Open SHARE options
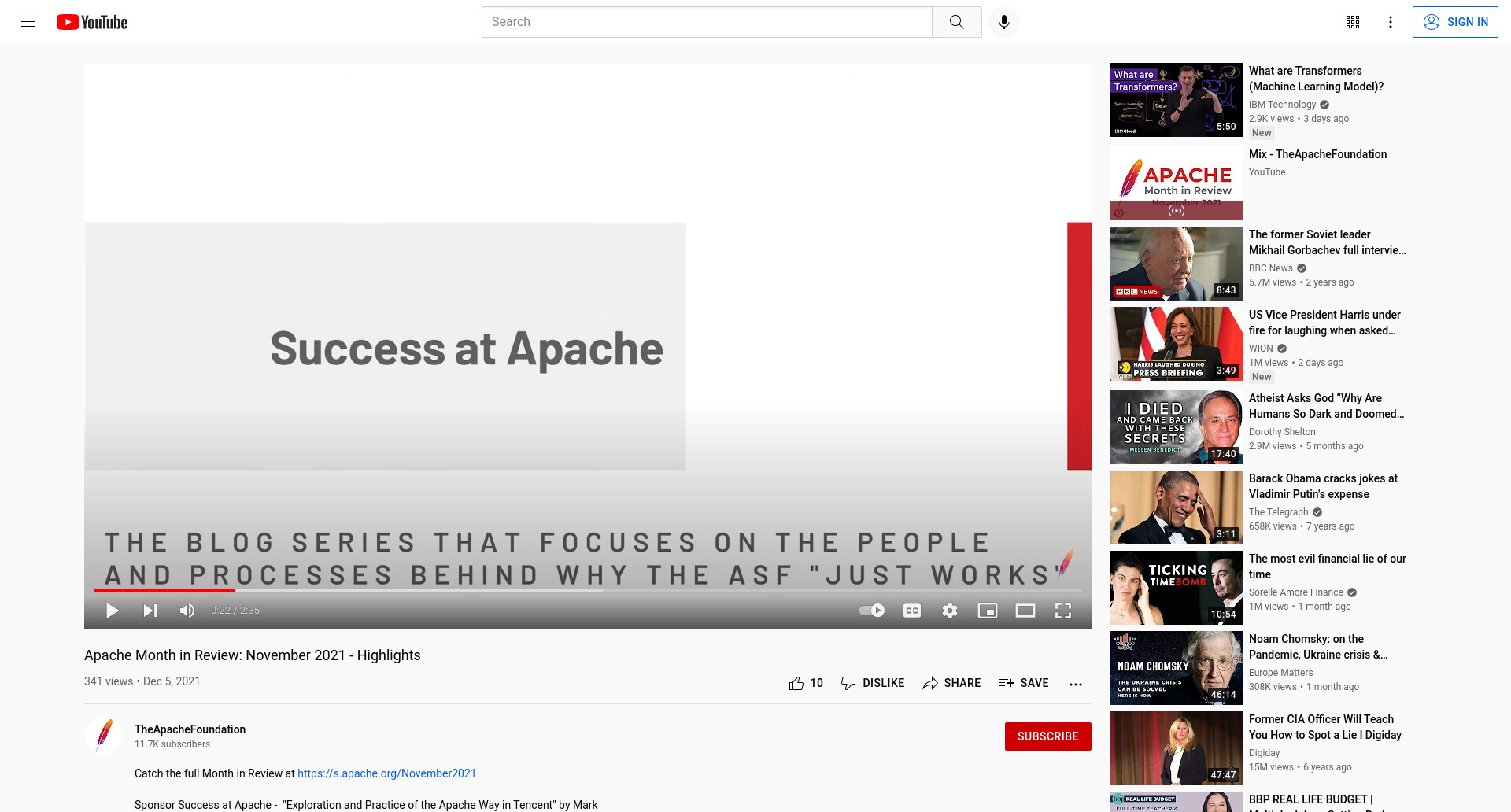Screen dimensions: 1511x812 [951, 683]
